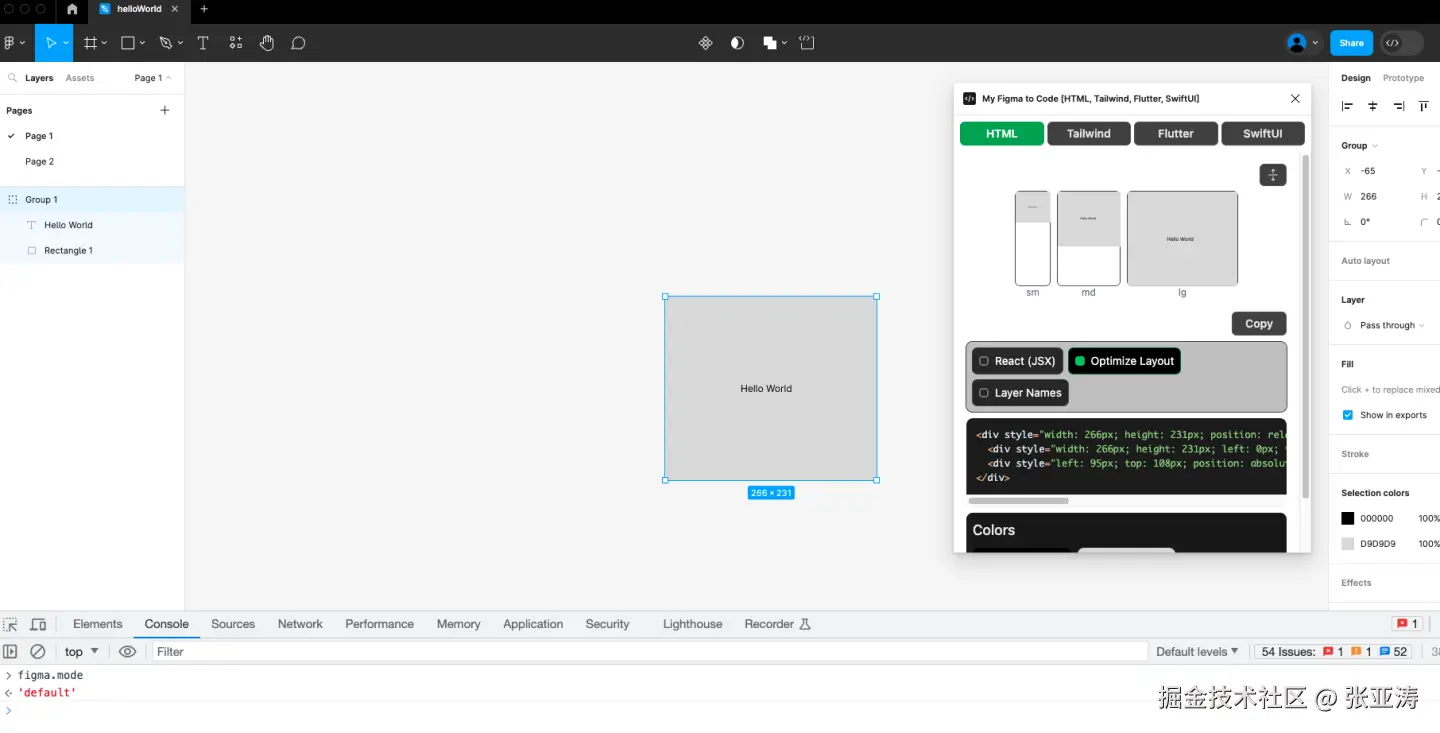Open the DevTools Network tab
Screen dimensions: 1440x733
tap(300, 624)
